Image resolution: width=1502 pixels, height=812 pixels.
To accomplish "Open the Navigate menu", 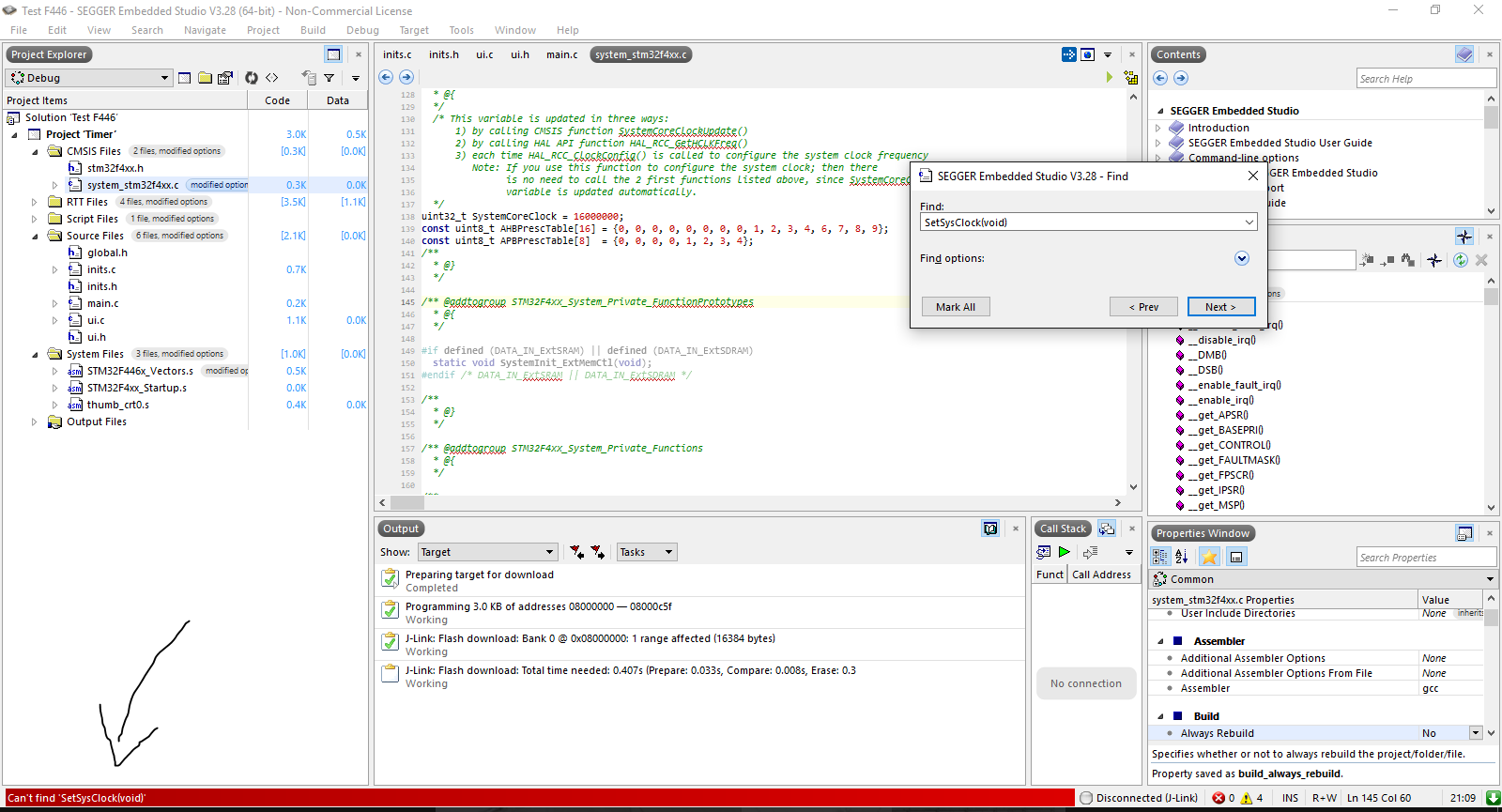I will click(x=205, y=30).
